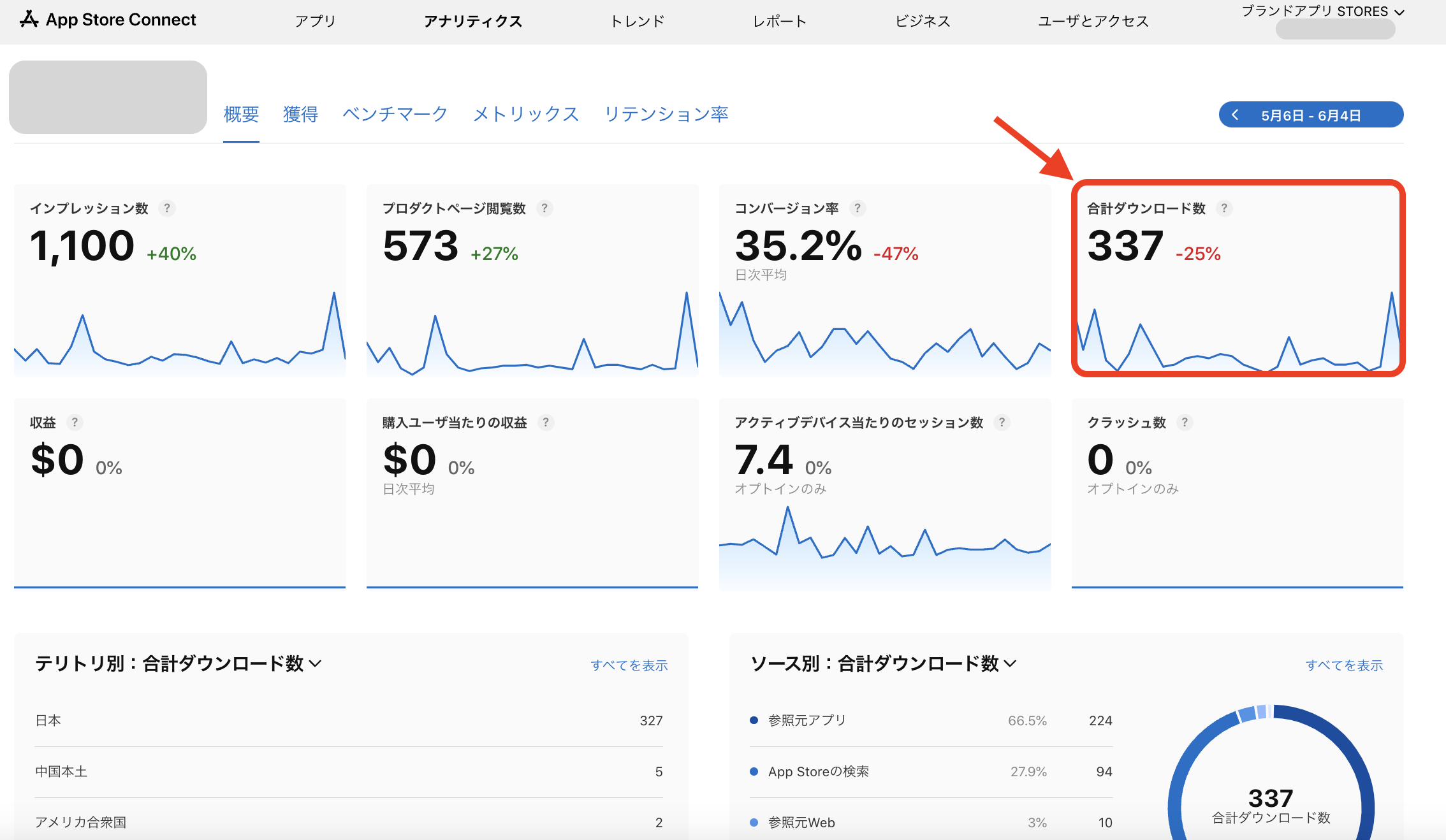Viewport: 1446px width, 840px height.
Task: Open the アプリ menu
Action: (316, 21)
